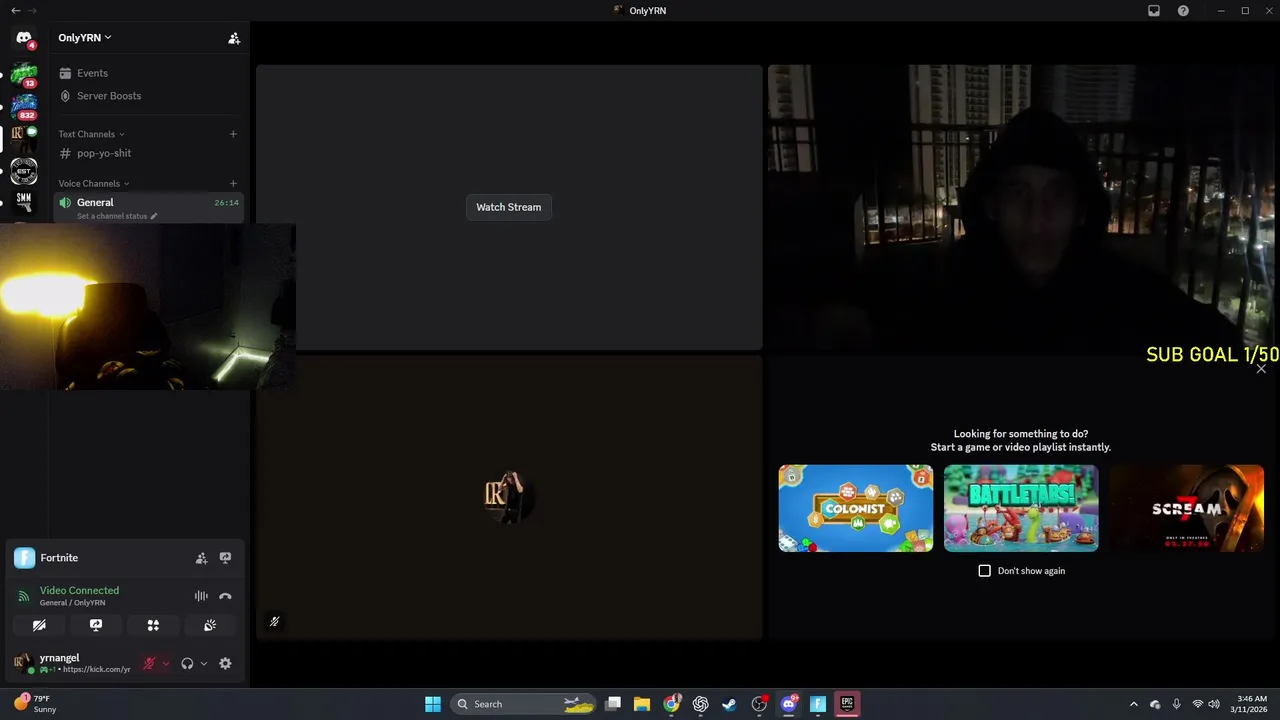Open the weather widget showing 79°F

[36, 704]
